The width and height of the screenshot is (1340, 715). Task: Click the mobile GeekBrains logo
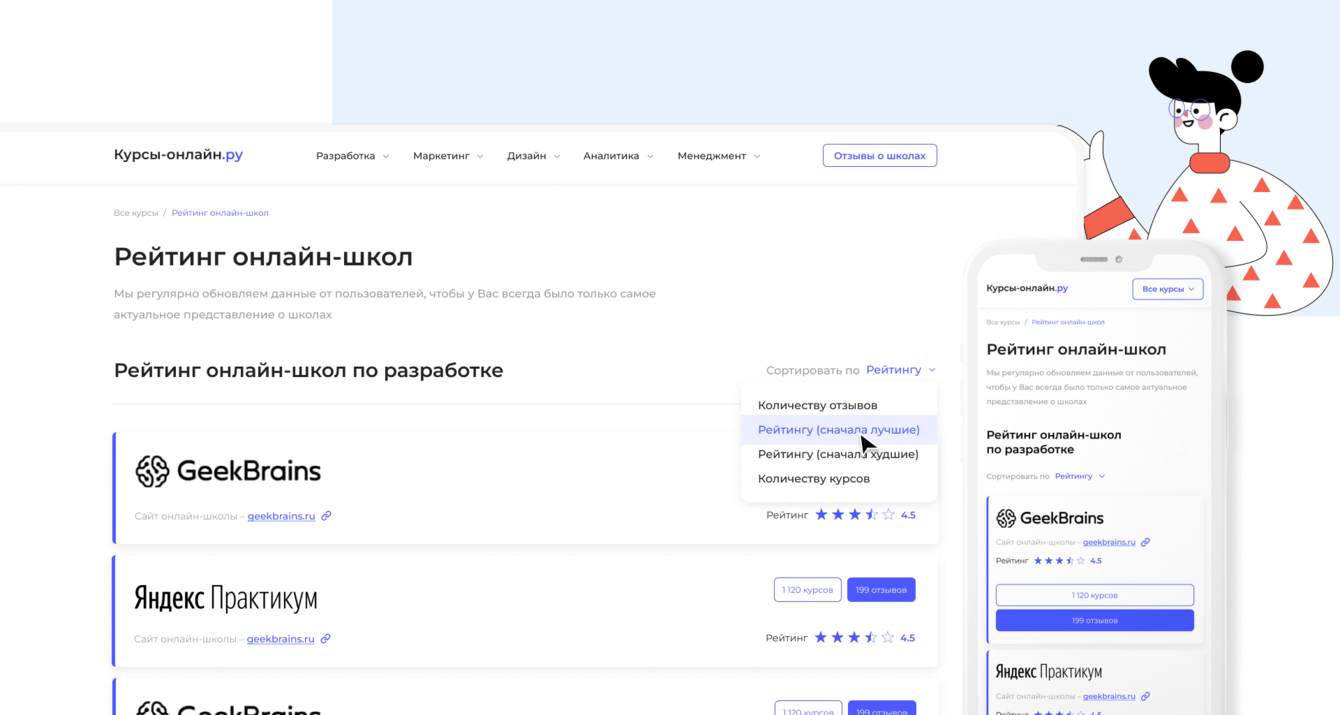[x=1050, y=518]
